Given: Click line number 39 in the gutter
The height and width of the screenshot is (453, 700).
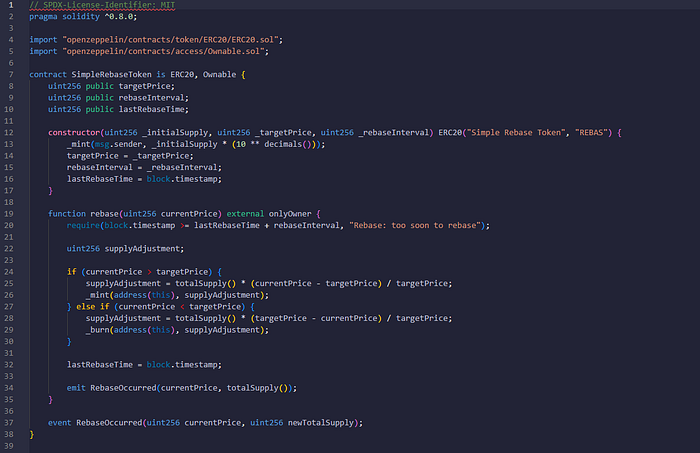Looking at the screenshot, I should pyautogui.click(x=9, y=446).
